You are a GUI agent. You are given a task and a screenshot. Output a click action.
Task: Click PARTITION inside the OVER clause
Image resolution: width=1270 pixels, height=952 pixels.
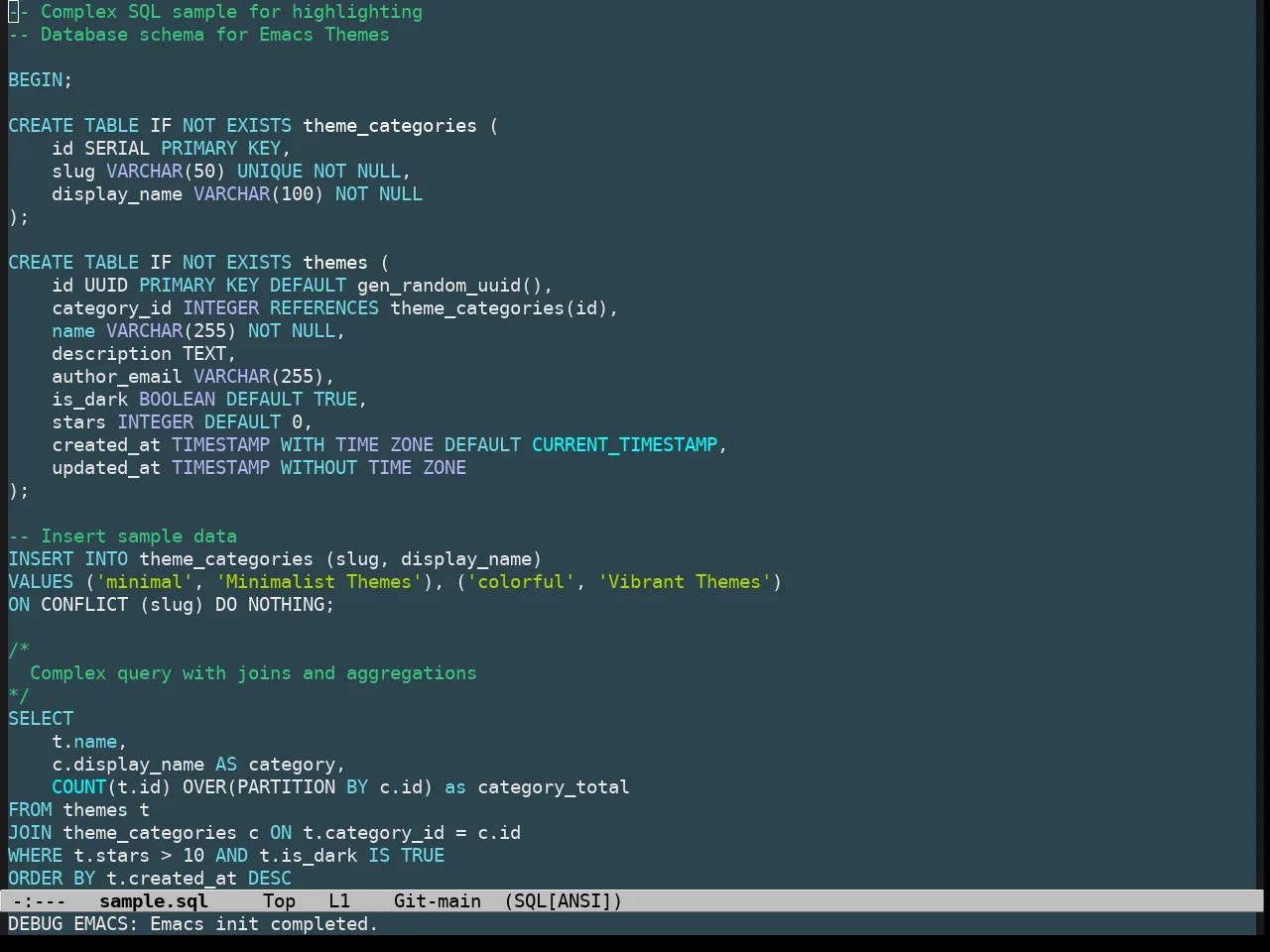pos(286,787)
